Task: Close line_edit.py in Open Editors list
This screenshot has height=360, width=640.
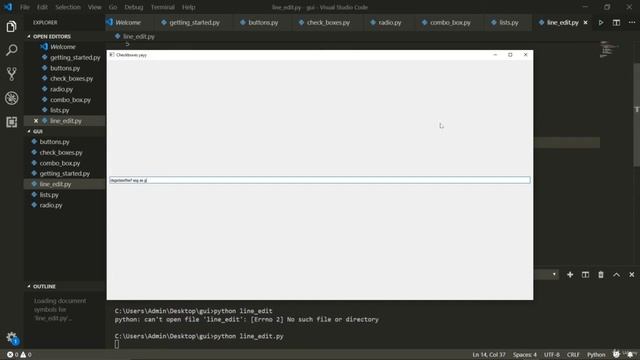Action: (x=36, y=121)
